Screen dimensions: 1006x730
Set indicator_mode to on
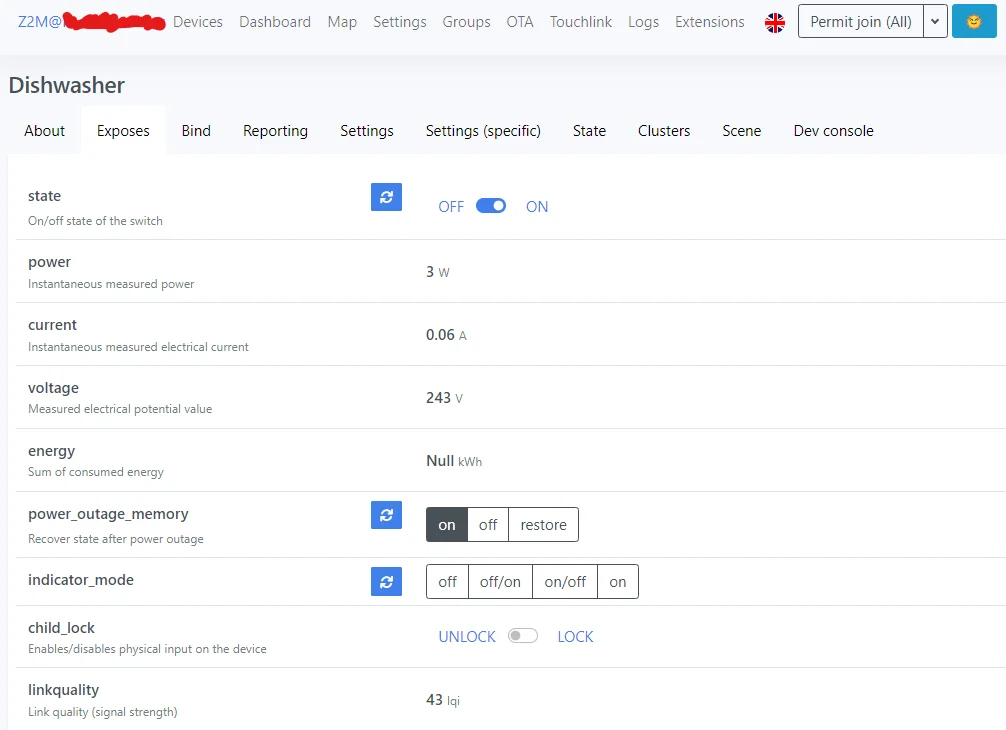coord(618,582)
